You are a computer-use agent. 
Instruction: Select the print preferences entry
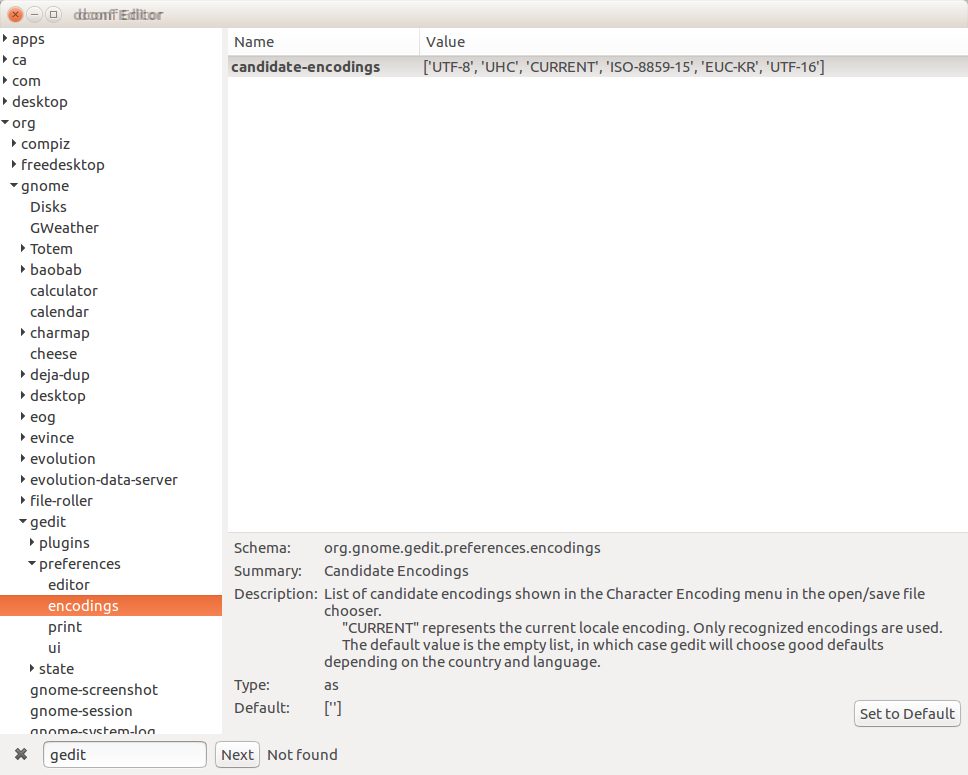click(64, 626)
